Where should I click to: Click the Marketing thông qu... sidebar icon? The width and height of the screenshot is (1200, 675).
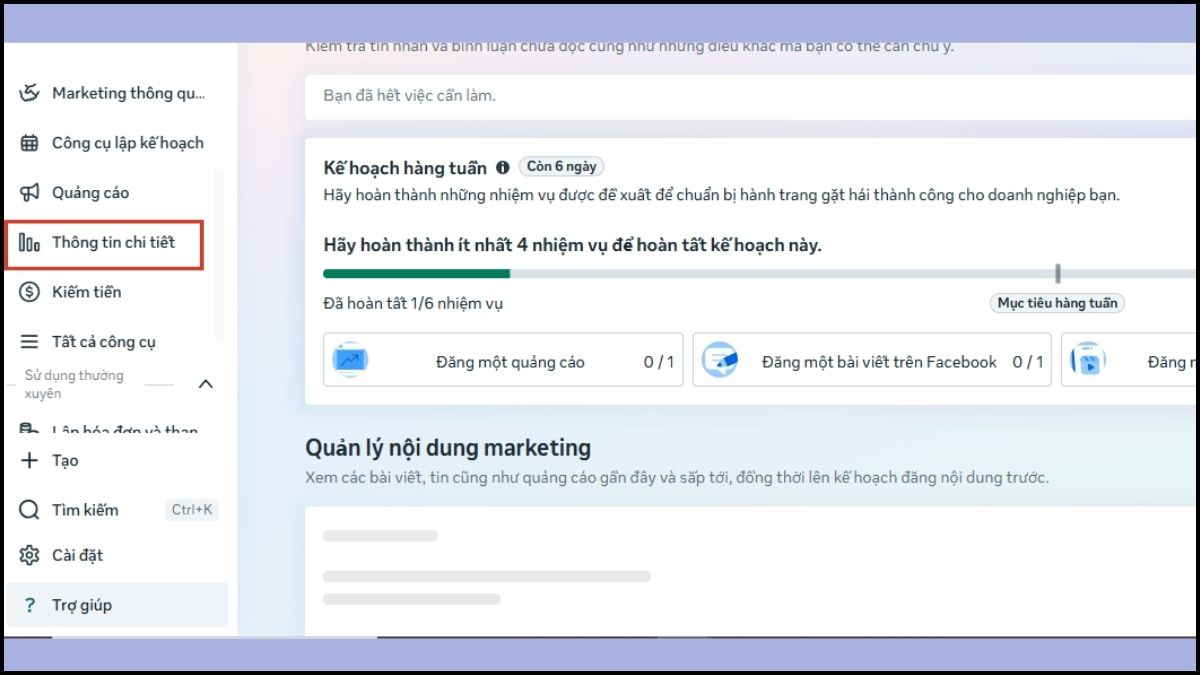coord(30,93)
